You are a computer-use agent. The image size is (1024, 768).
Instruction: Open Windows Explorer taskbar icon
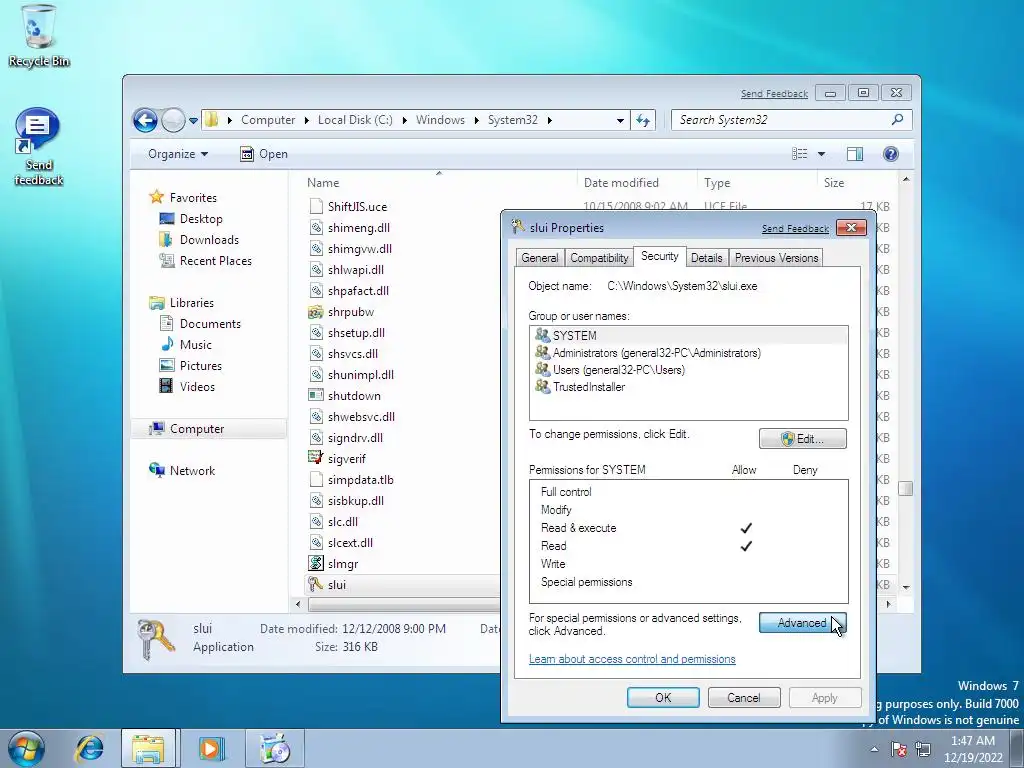coord(149,748)
